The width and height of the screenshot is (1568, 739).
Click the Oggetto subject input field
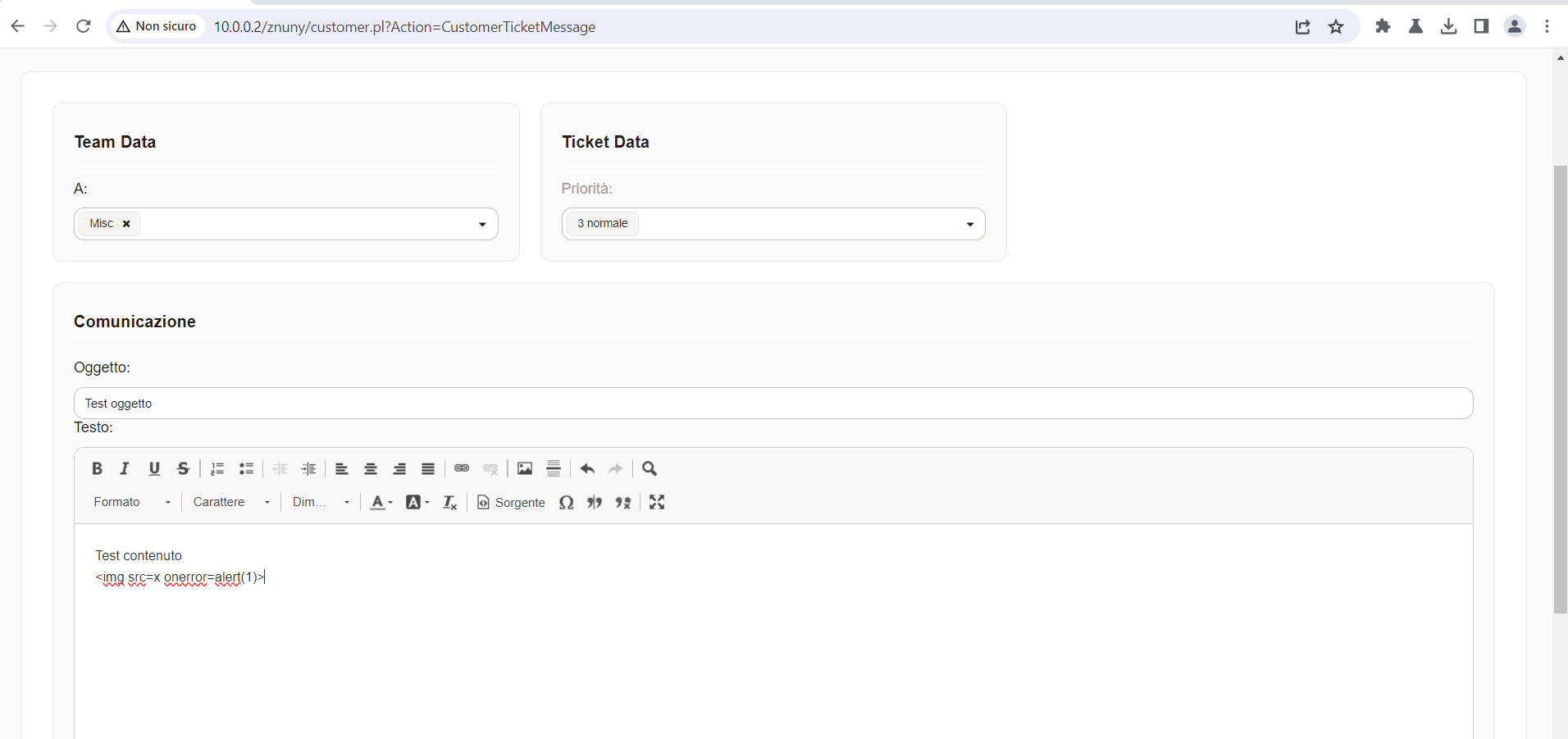coord(773,404)
